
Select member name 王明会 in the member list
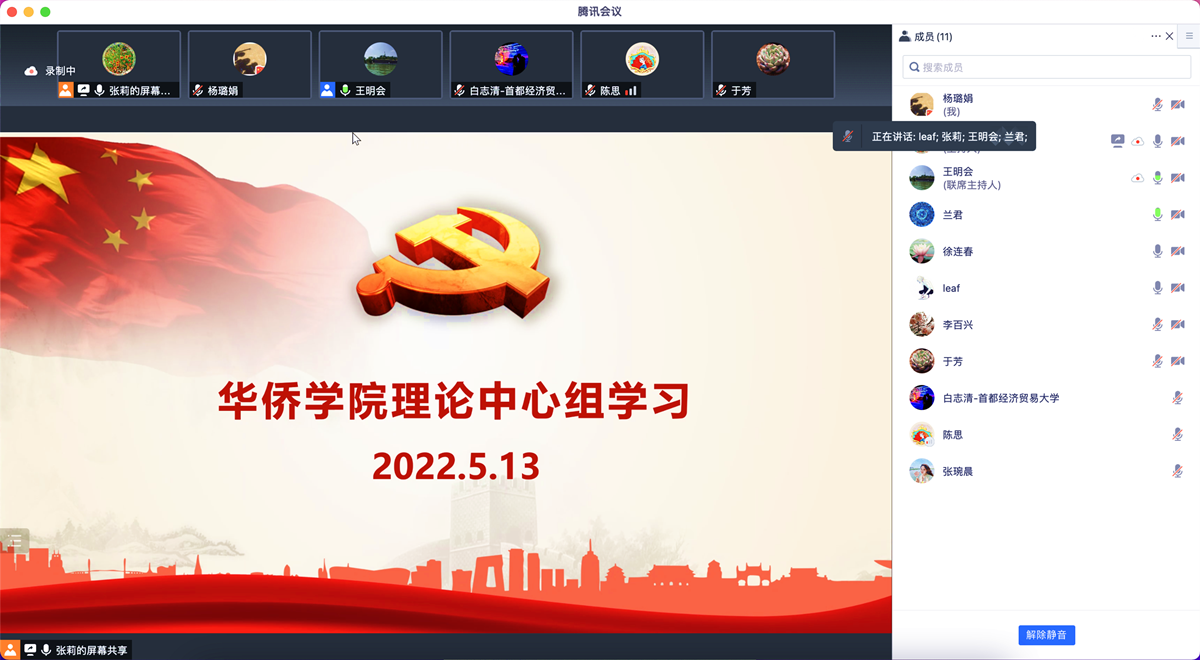pos(958,172)
